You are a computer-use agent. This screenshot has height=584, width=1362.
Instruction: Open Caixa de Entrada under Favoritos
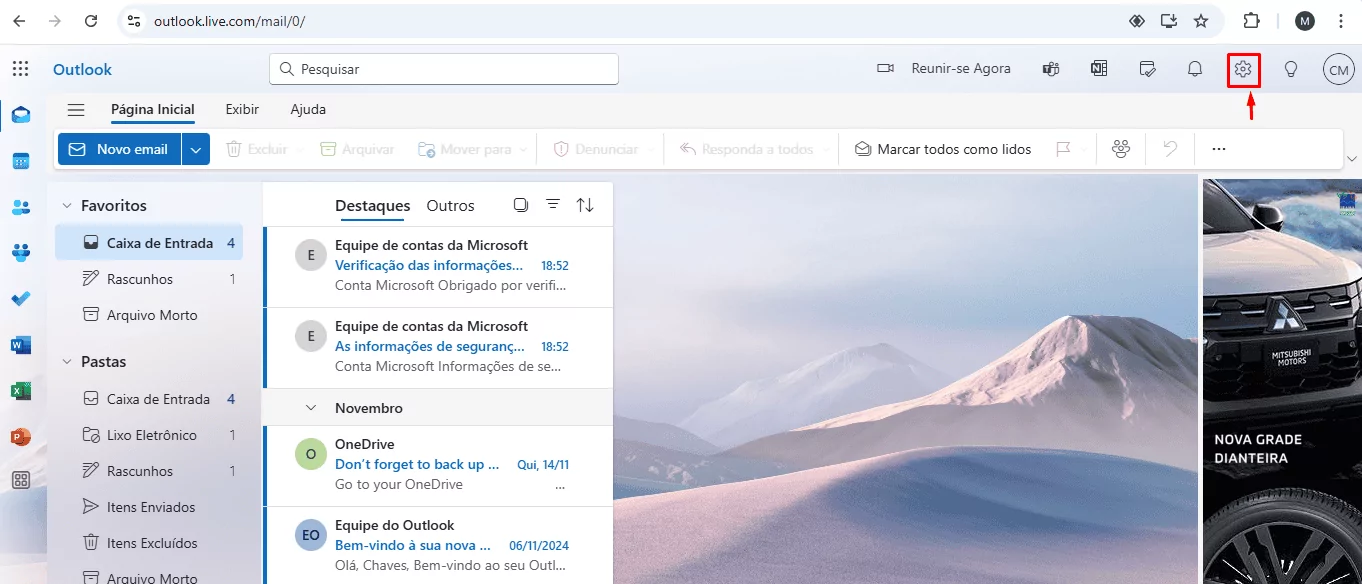click(149, 243)
